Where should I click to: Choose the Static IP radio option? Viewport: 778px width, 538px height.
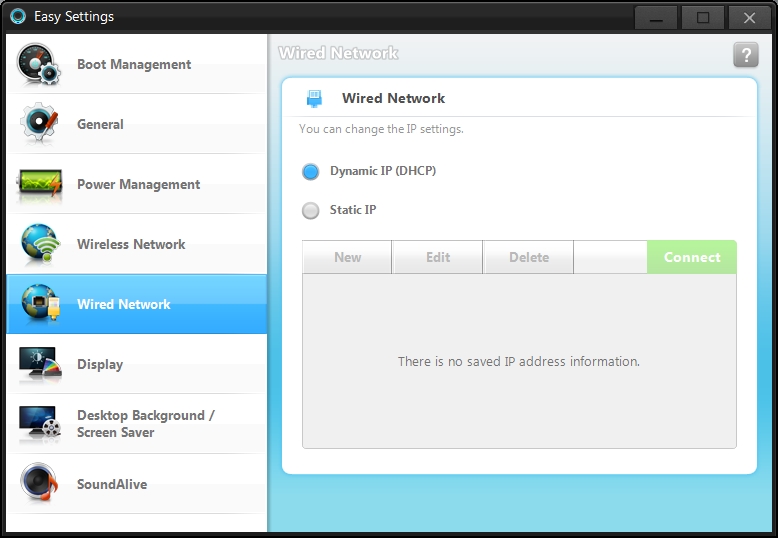click(311, 211)
